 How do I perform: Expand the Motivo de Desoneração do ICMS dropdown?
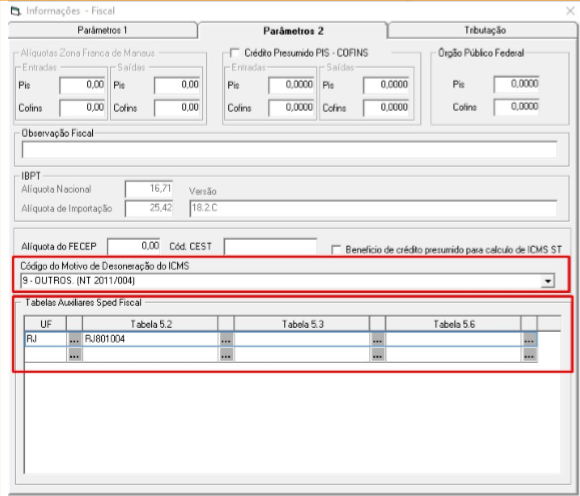click(x=547, y=281)
